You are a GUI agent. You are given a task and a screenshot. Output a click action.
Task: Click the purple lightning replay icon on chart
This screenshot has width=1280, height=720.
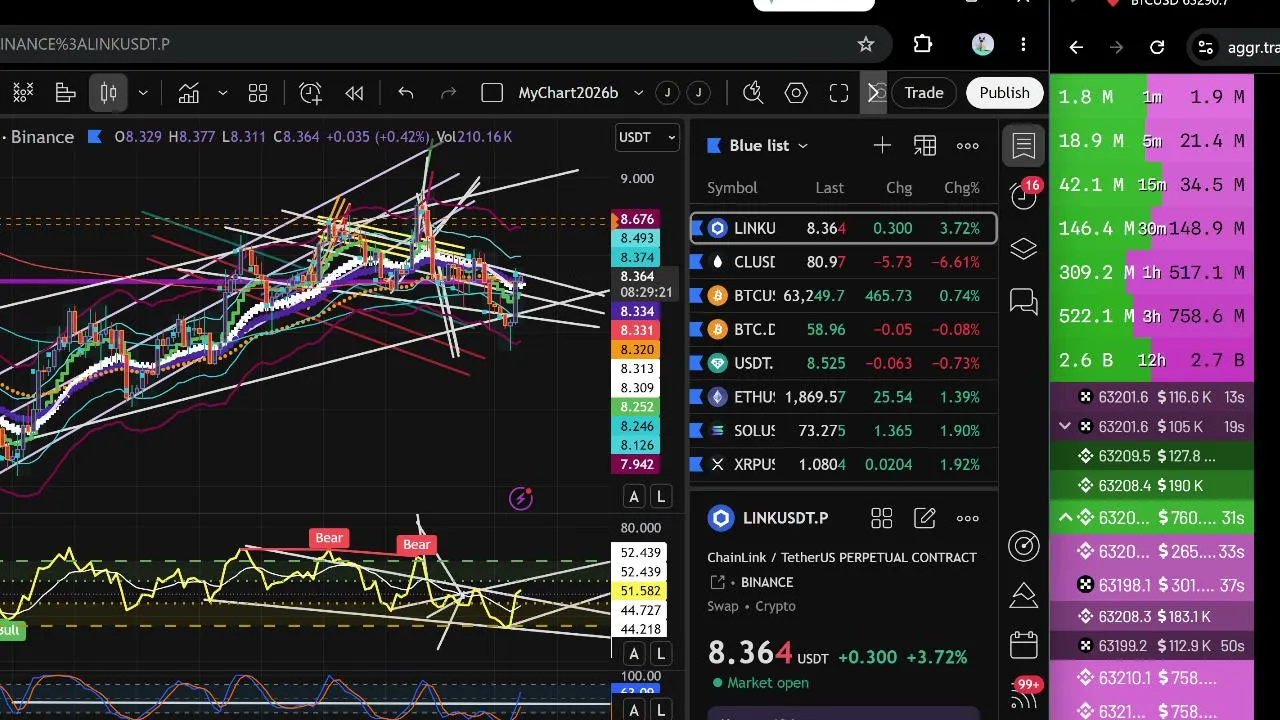click(521, 498)
